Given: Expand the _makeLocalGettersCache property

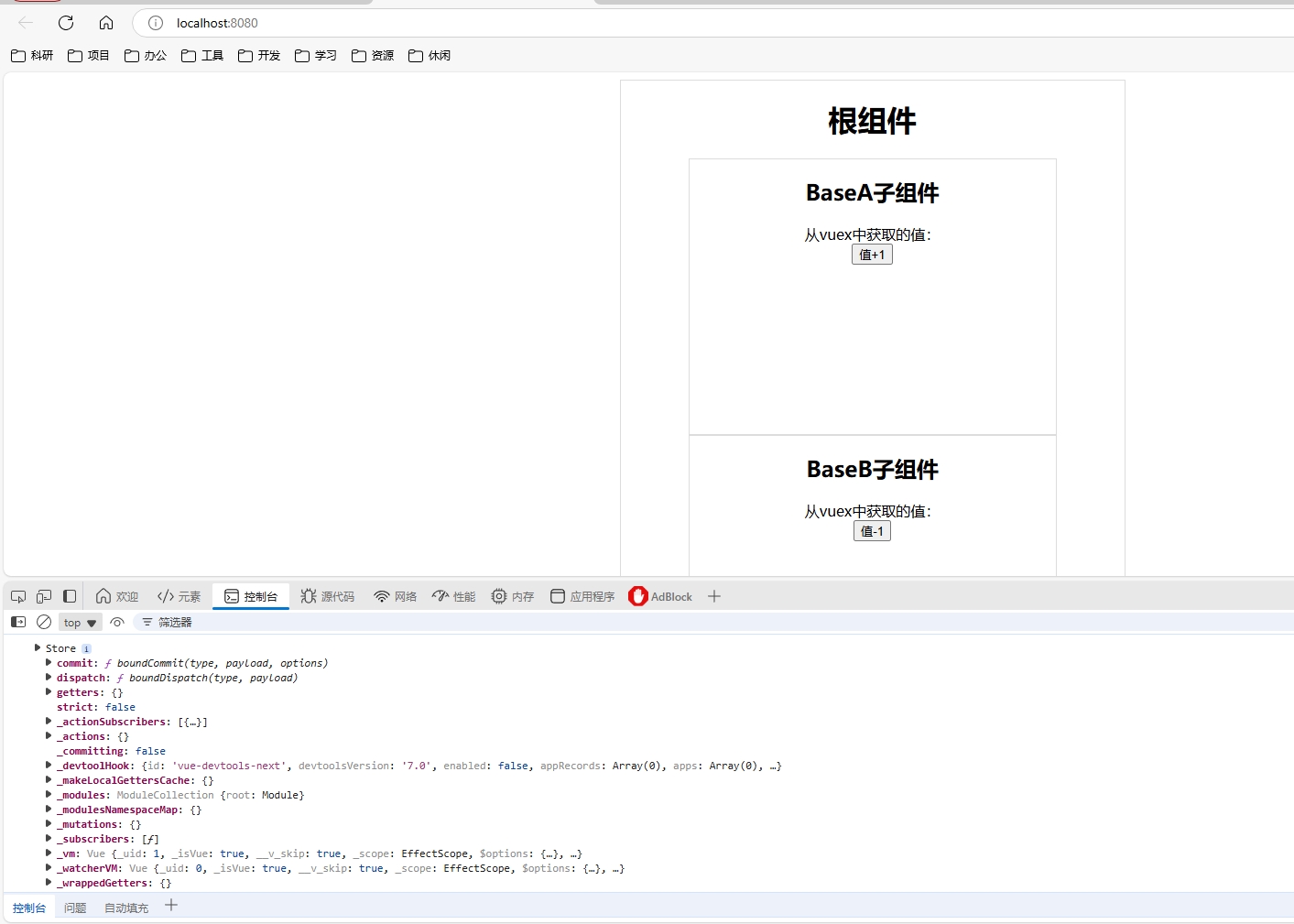Looking at the screenshot, I should [49, 779].
